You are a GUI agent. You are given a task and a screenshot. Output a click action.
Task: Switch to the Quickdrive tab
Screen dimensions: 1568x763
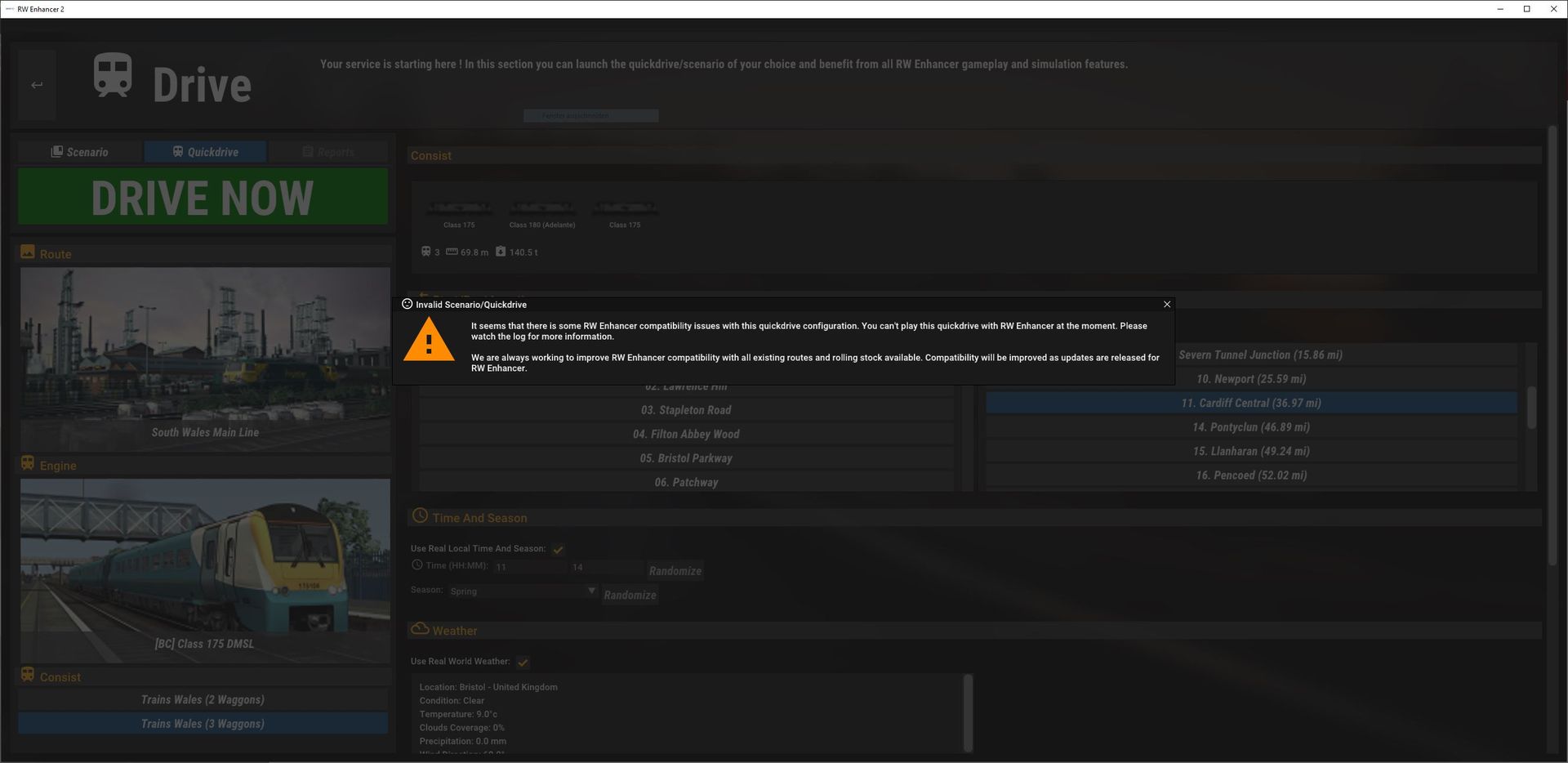(x=205, y=152)
